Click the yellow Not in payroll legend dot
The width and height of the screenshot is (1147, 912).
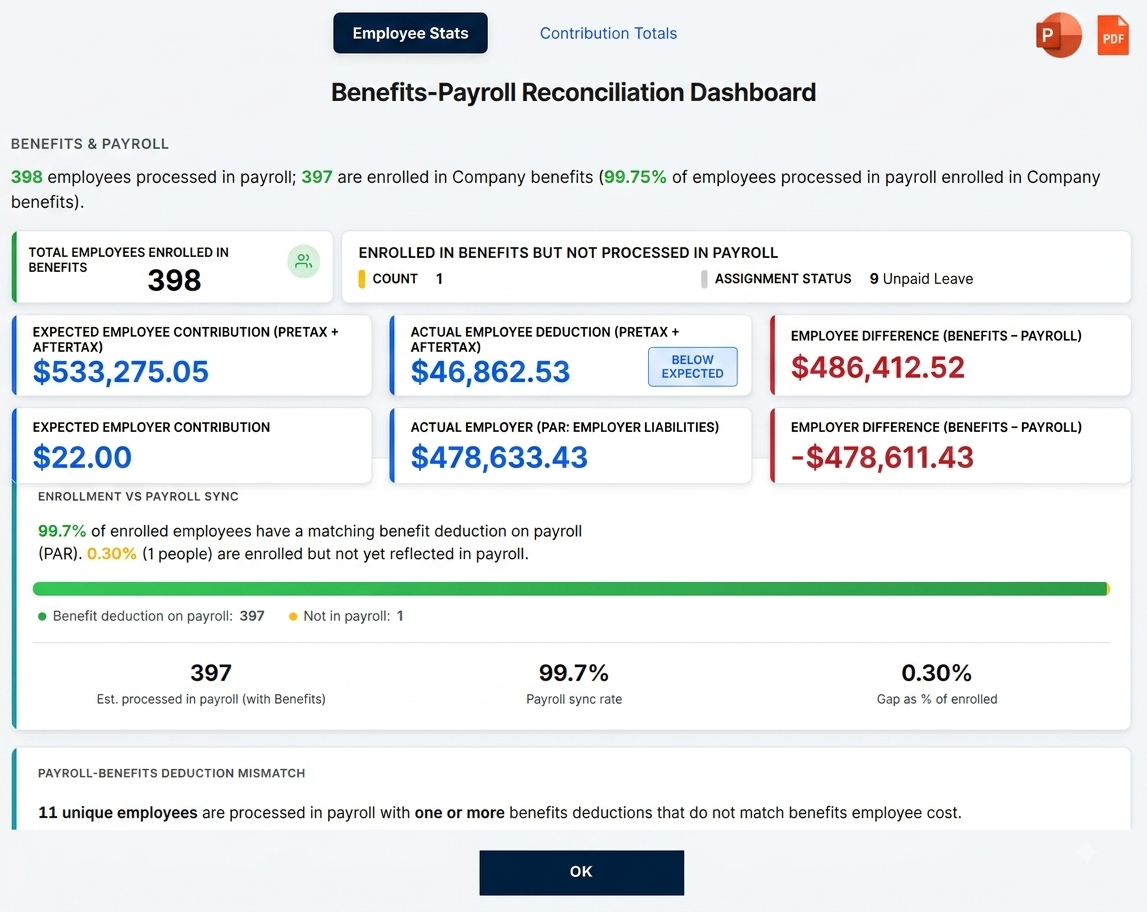point(293,617)
